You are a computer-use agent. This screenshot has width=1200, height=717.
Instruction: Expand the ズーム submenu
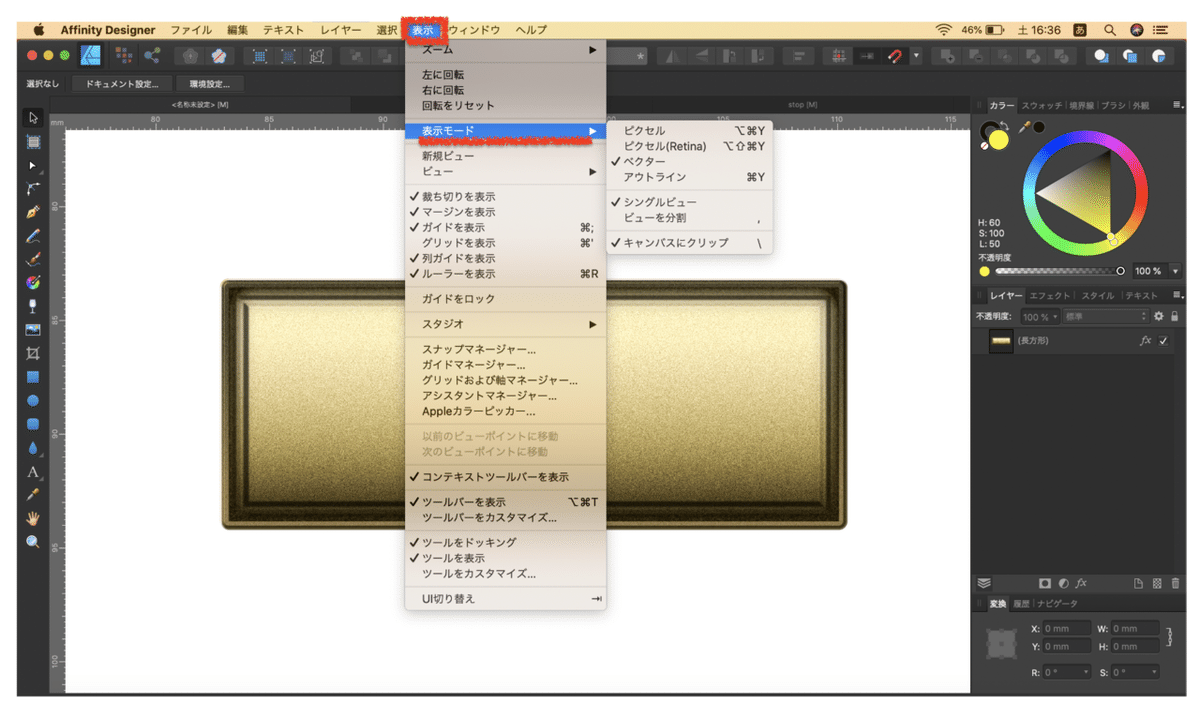505,49
